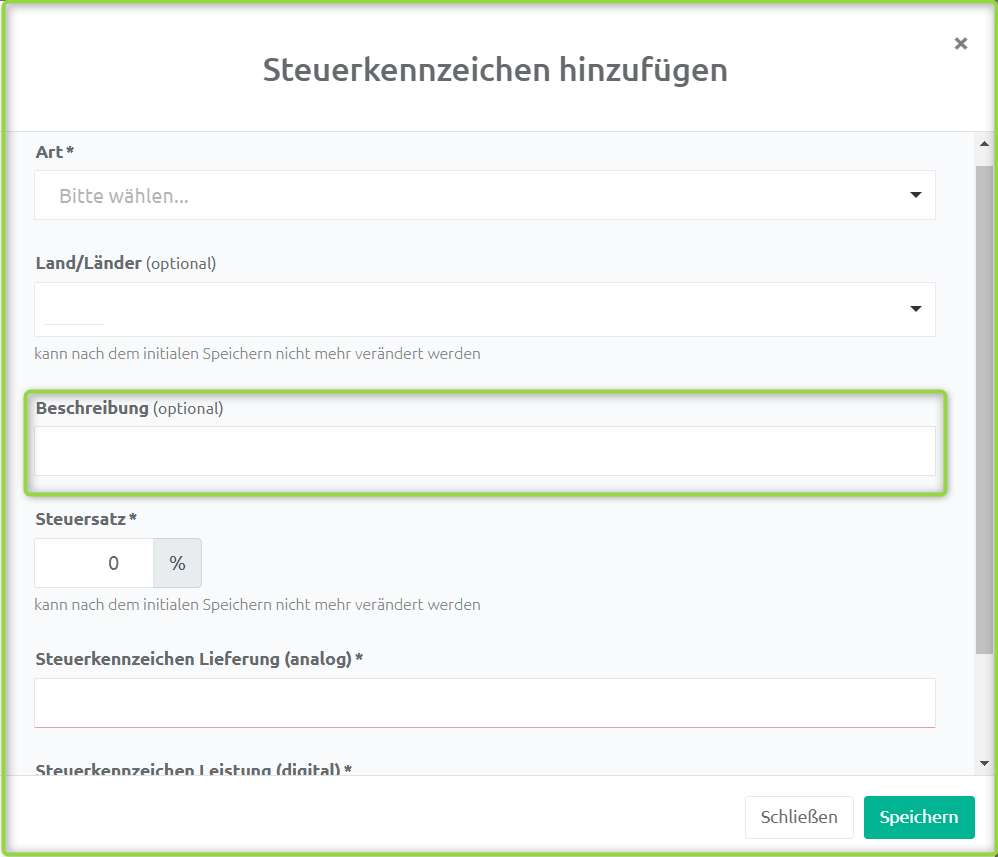Click the Beschreibung label text
The width and height of the screenshot is (998, 857).
(x=92, y=408)
